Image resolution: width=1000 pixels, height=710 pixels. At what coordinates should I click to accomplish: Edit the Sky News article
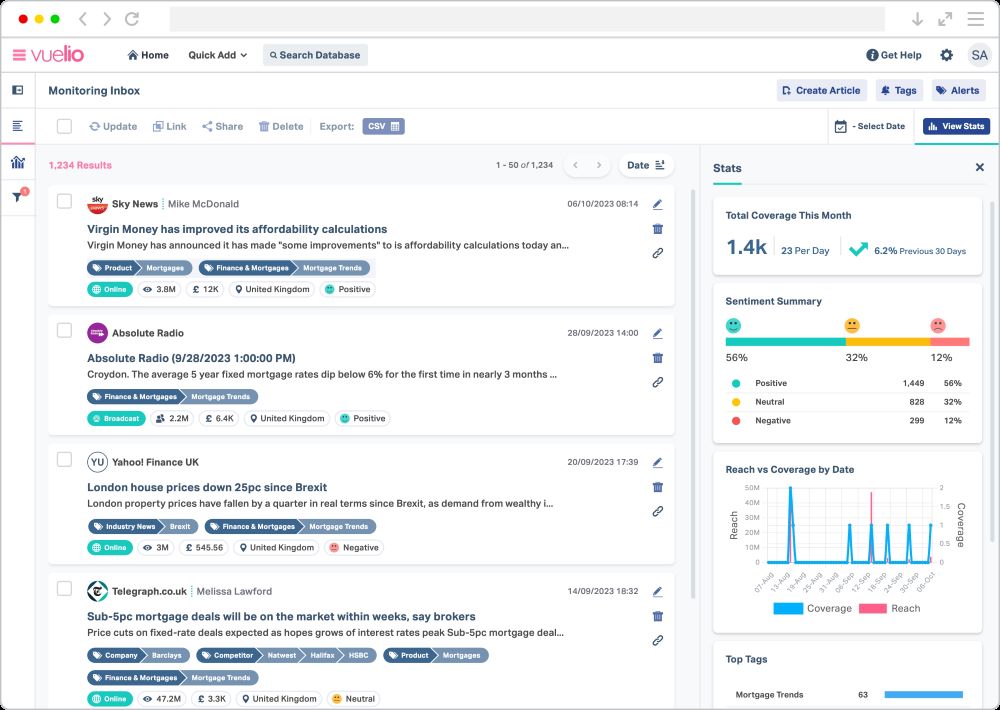(658, 204)
